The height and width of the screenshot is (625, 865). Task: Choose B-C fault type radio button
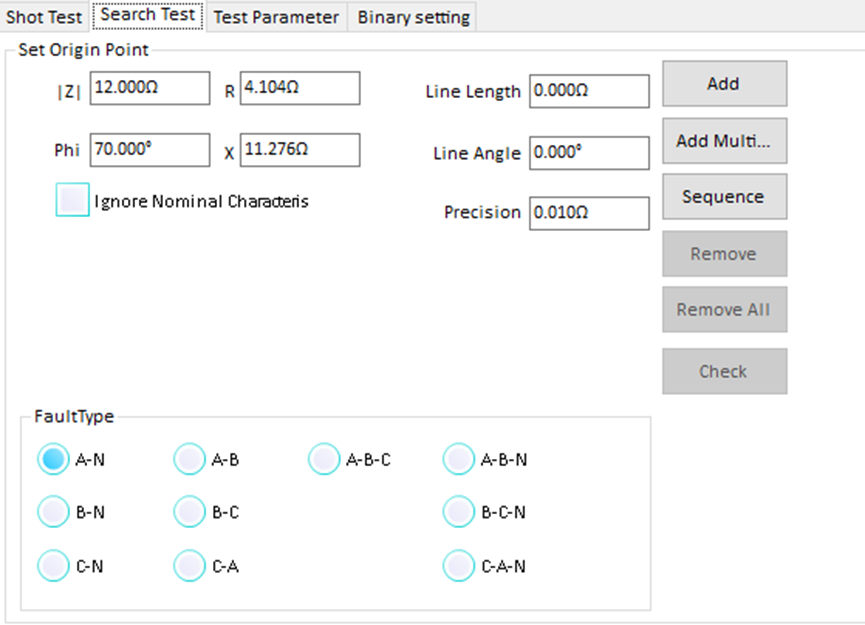[x=190, y=512]
